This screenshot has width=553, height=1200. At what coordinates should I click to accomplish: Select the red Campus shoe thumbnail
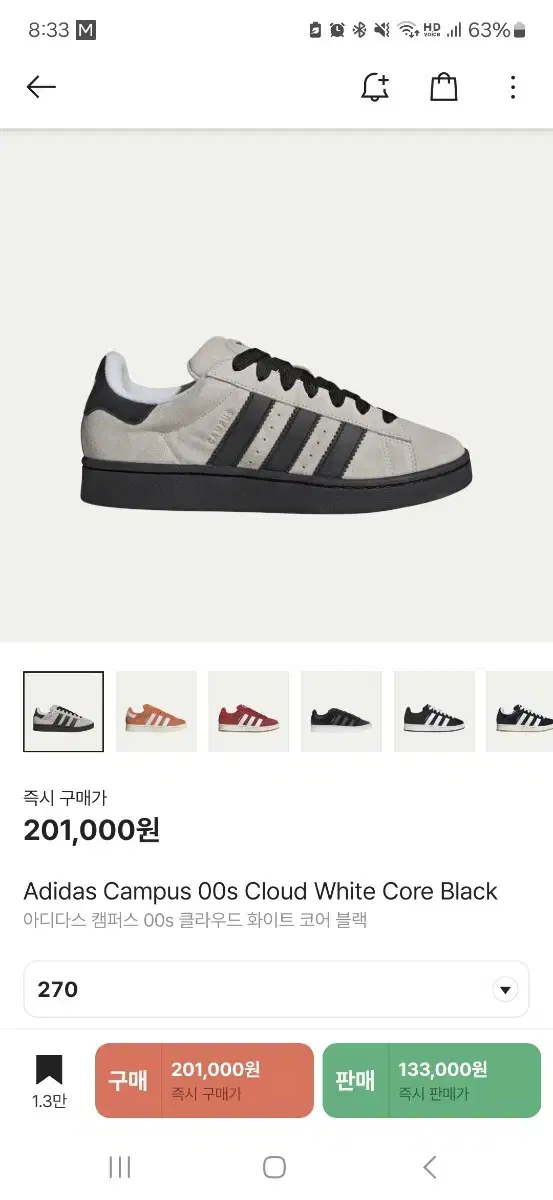click(x=249, y=712)
